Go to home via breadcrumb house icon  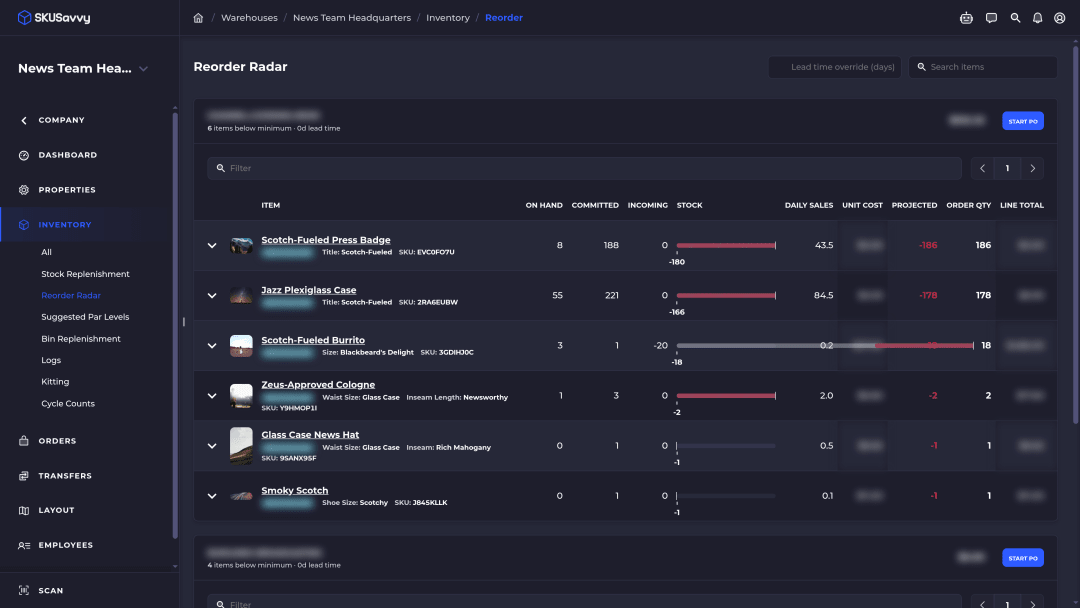[x=198, y=18]
